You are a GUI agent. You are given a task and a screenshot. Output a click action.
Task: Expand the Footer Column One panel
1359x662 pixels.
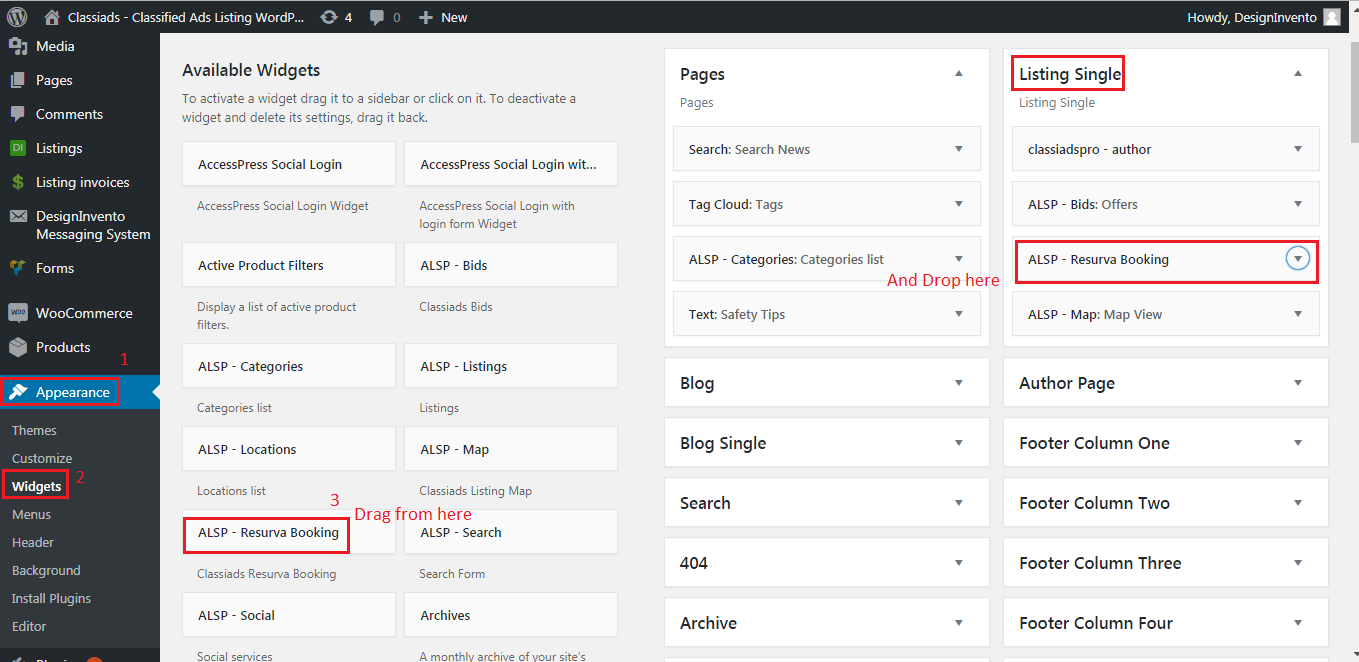tap(1297, 443)
